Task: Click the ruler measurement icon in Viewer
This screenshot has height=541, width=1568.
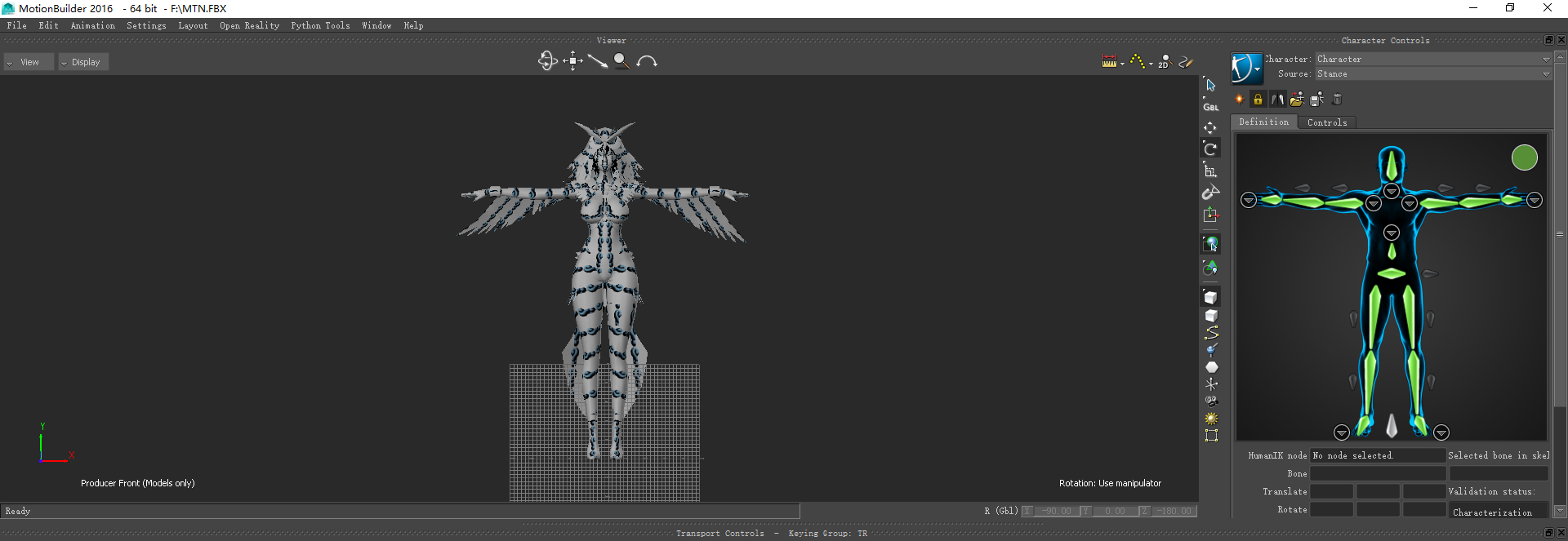Action: click(x=1109, y=61)
